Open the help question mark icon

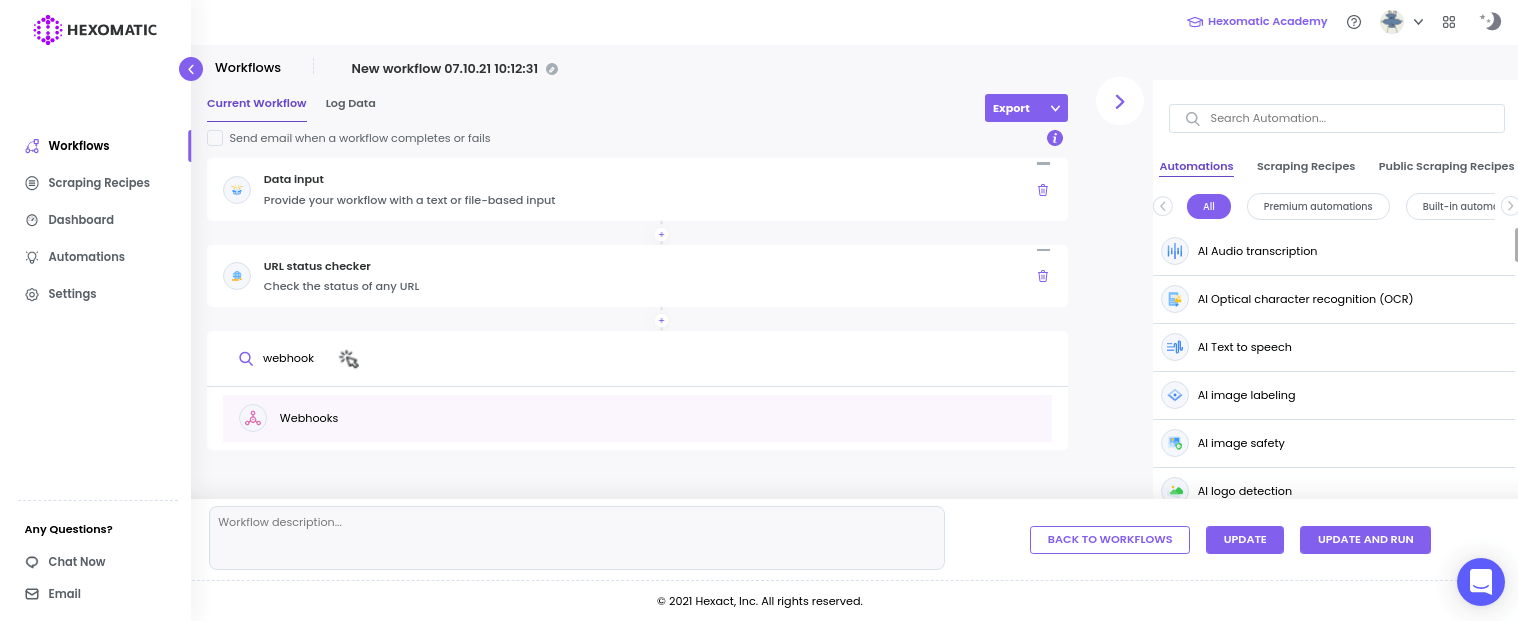pos(1354,22)
